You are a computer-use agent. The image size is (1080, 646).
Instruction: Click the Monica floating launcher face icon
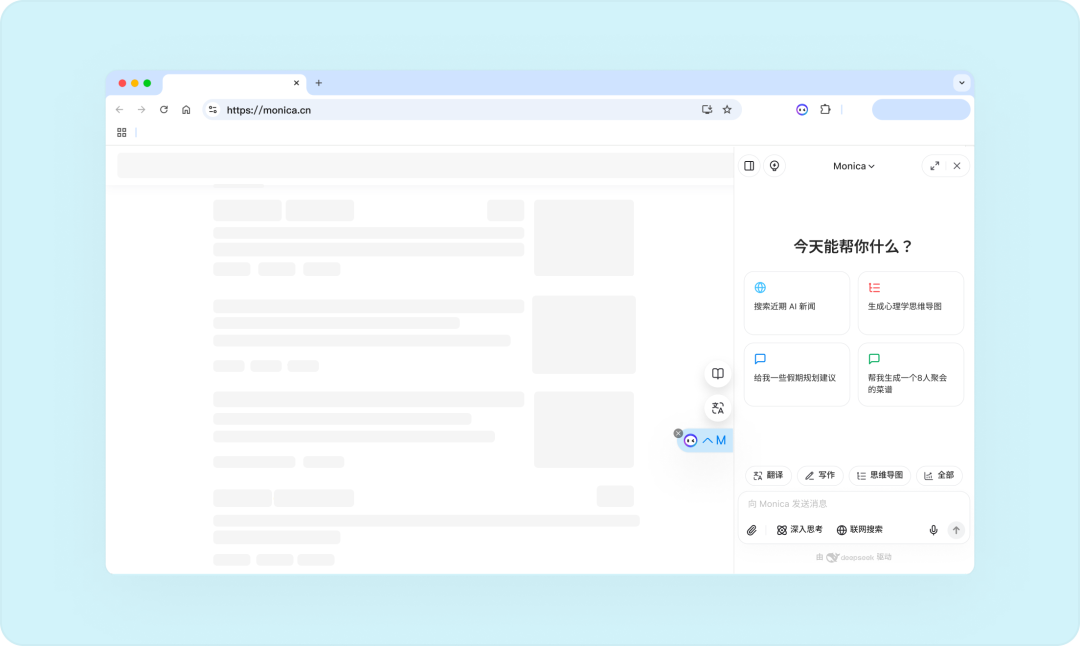[x=690, y=441]
